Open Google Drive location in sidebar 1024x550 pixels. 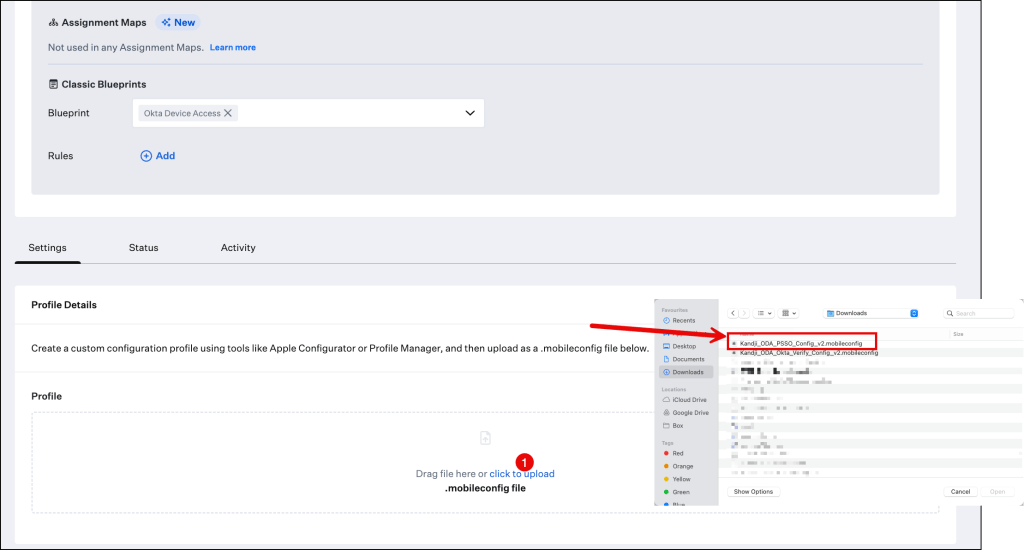[x=690, y=413]
